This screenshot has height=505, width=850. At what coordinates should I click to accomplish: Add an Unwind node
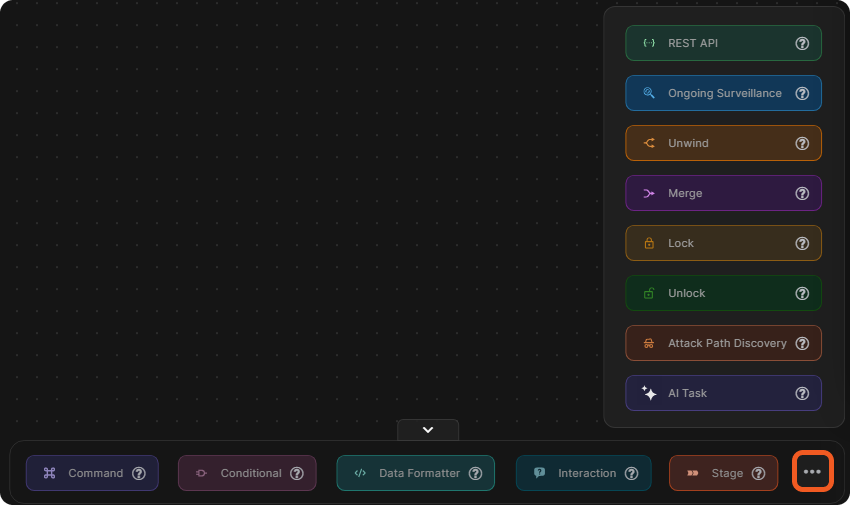tap(723, 143)
